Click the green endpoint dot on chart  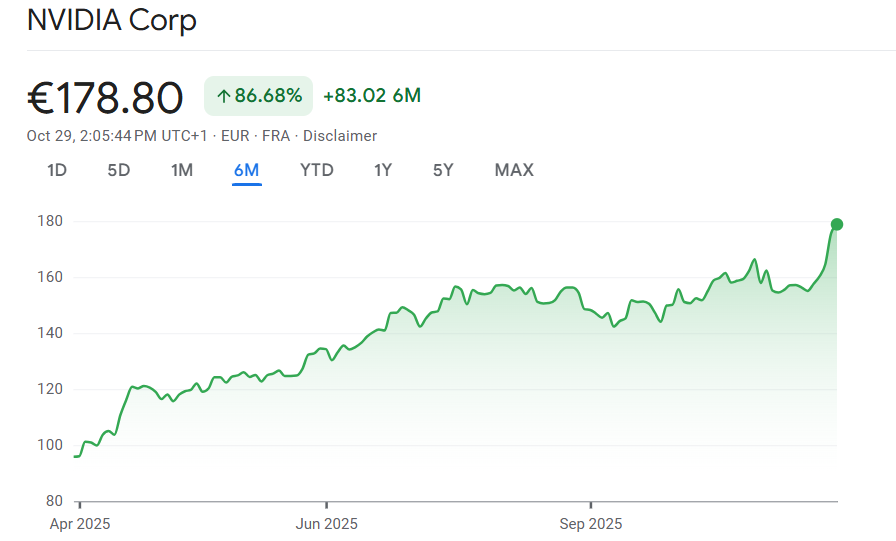coord(837,224)
